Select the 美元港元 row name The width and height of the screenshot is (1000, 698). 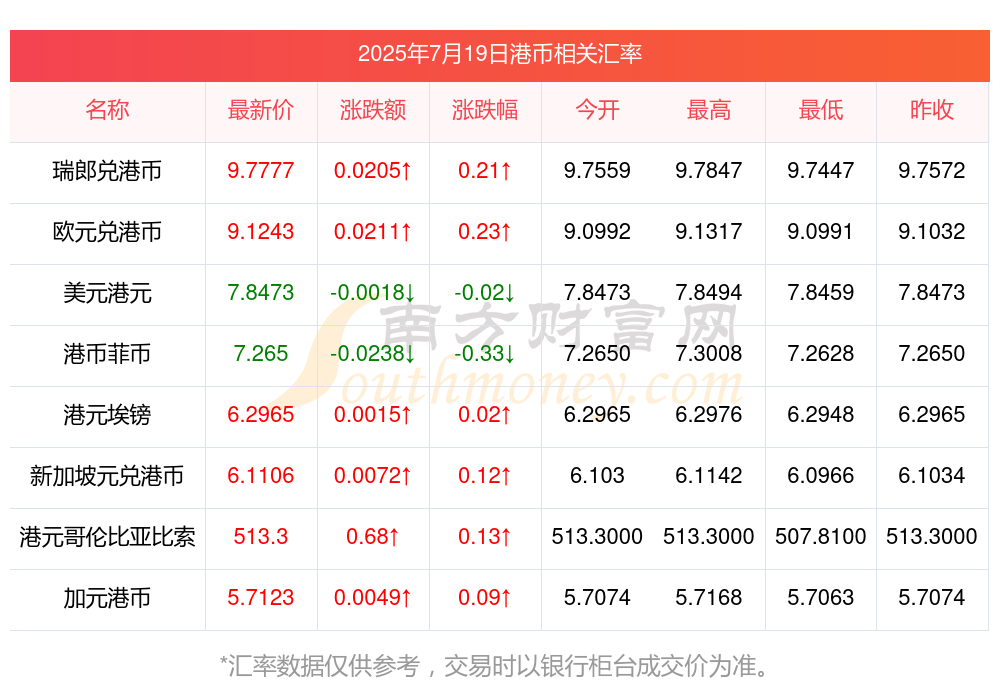(107, 293)
